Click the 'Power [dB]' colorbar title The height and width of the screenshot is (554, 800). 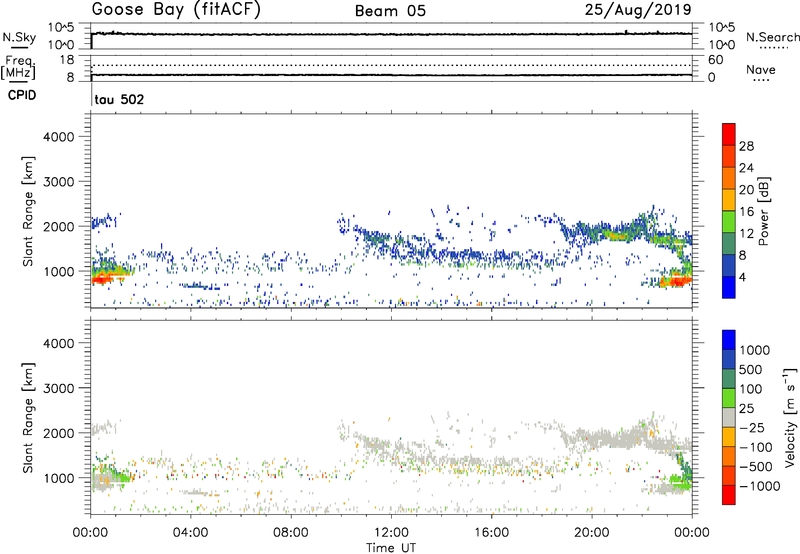pyautogui.click(x=764, y=211)
